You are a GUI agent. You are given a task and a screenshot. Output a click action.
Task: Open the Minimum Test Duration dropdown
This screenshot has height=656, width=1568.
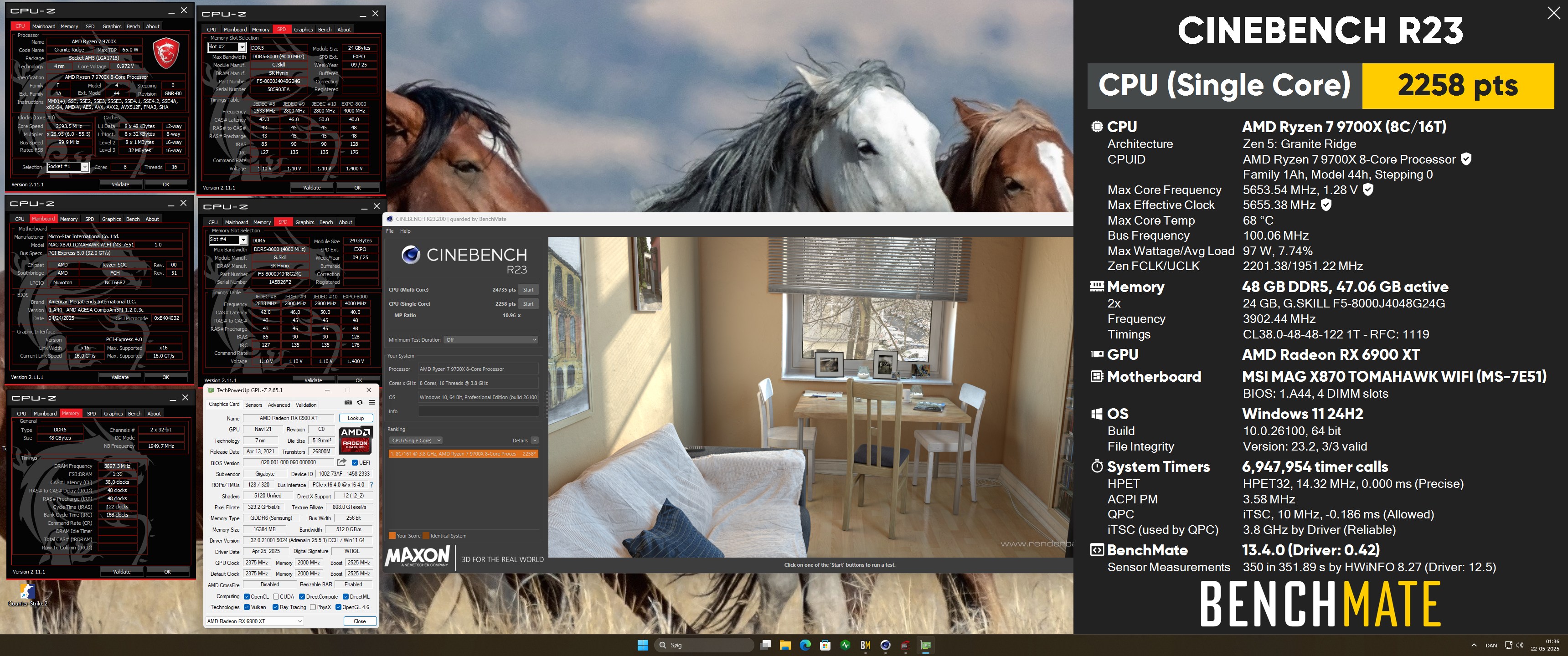pos(490,339)
